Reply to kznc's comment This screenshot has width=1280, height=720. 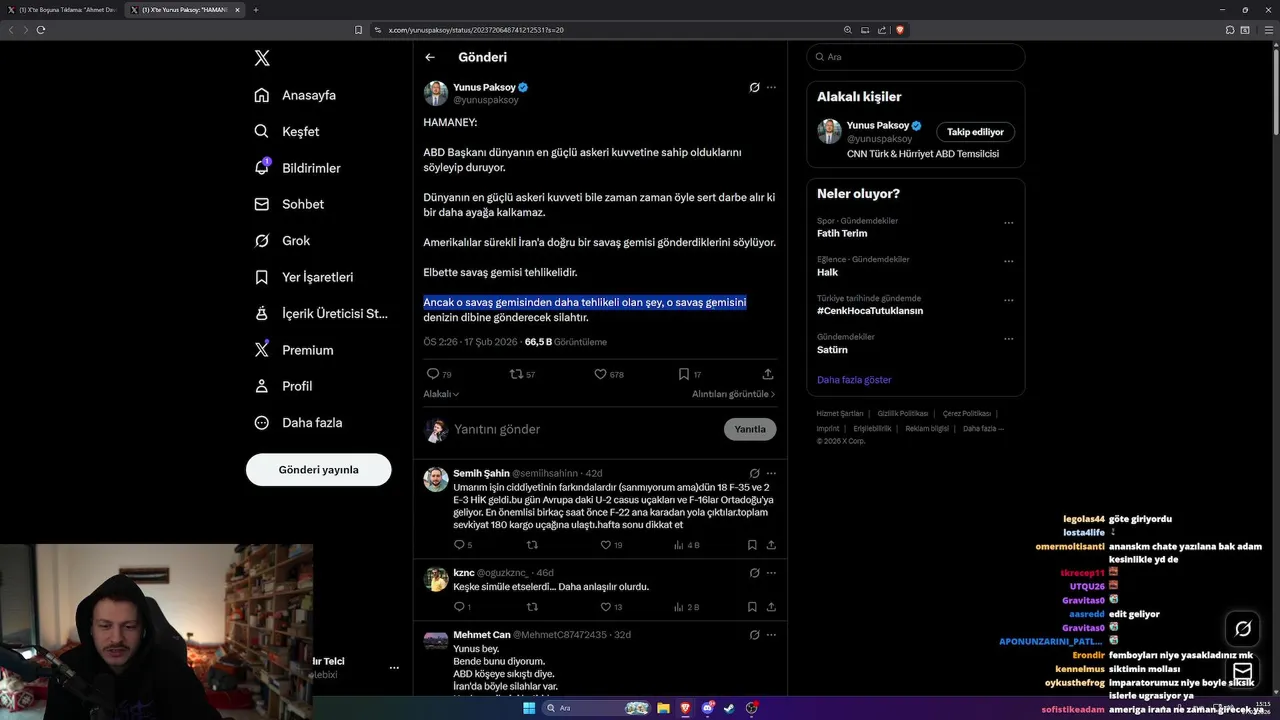[459, 607]
